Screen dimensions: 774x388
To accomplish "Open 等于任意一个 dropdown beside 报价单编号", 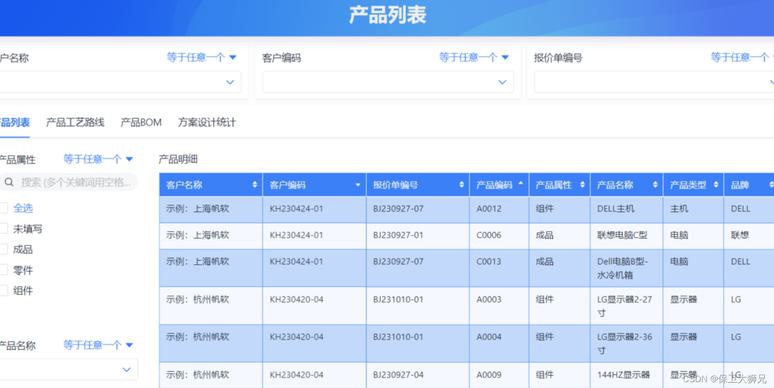I will click(x=742, y=57).
